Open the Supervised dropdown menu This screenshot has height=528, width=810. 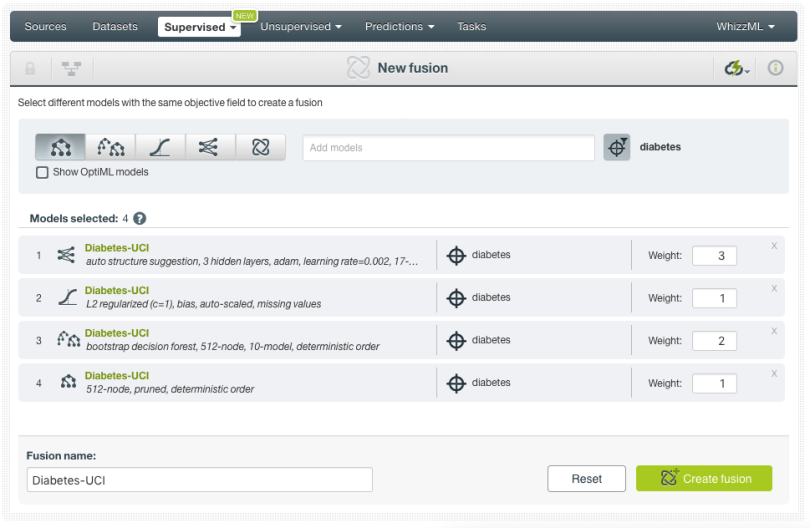coord(199,27)
